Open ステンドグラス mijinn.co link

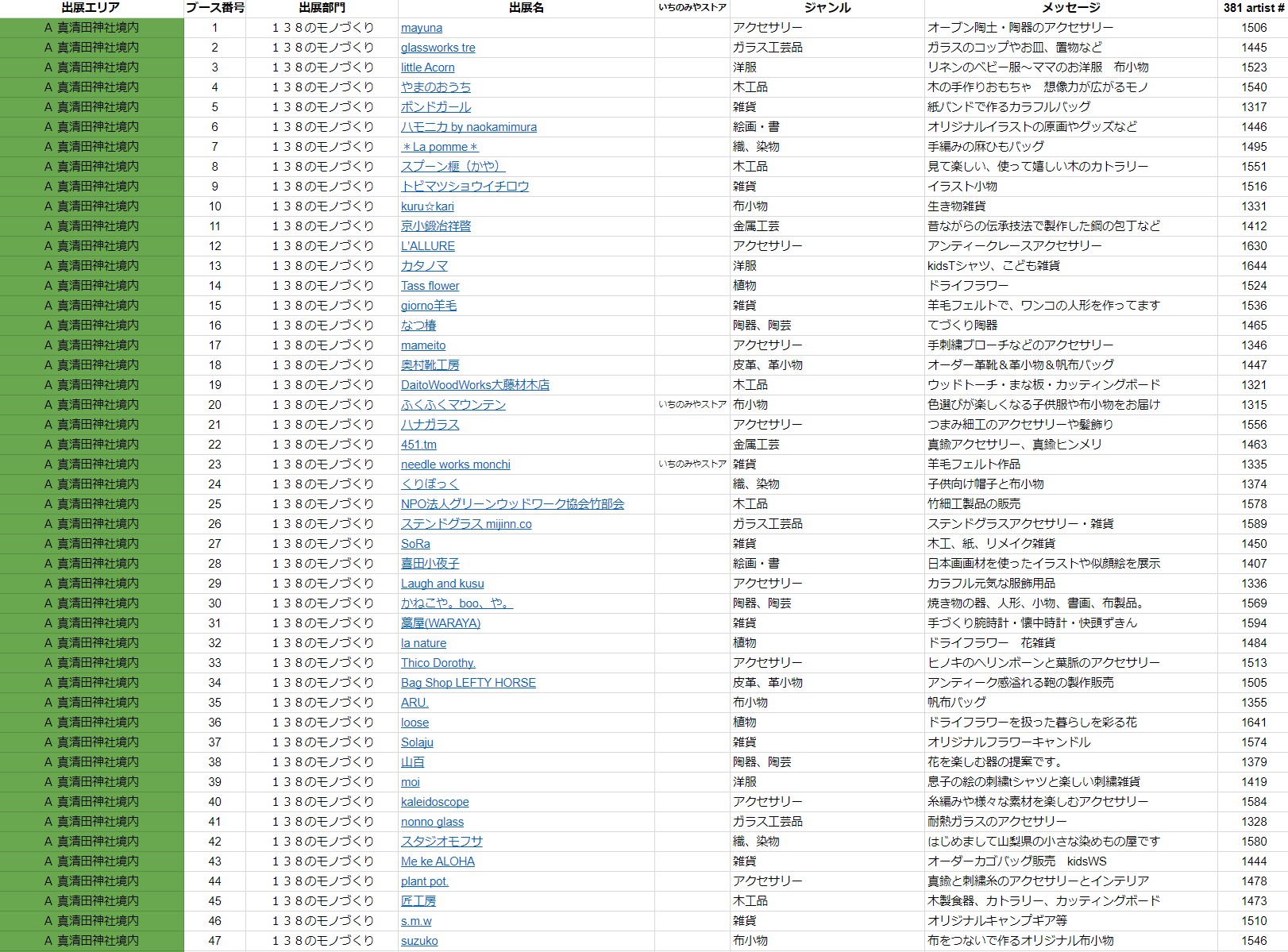[x=466, y=524]
